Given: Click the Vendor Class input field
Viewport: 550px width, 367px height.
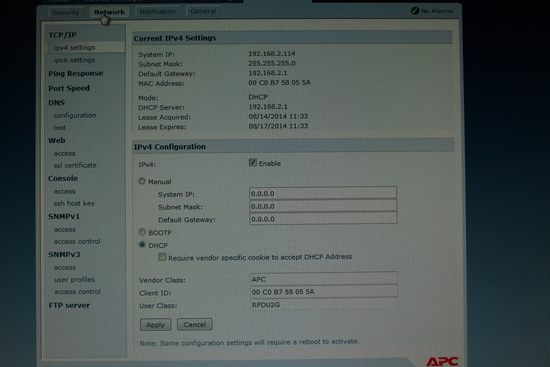Looking at the screenshot, I should click(324, 279).
